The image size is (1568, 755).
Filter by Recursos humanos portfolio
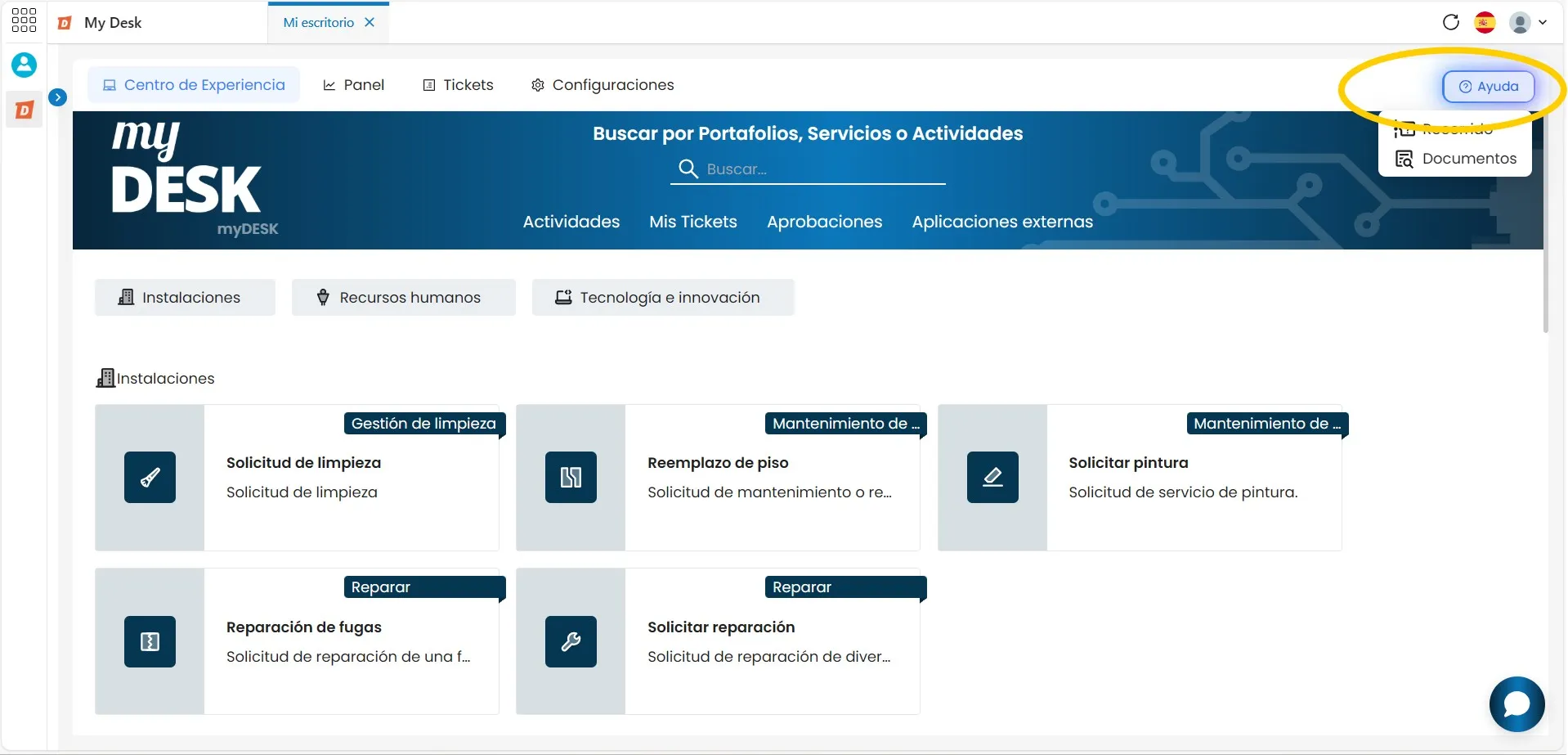coord(404,298)
